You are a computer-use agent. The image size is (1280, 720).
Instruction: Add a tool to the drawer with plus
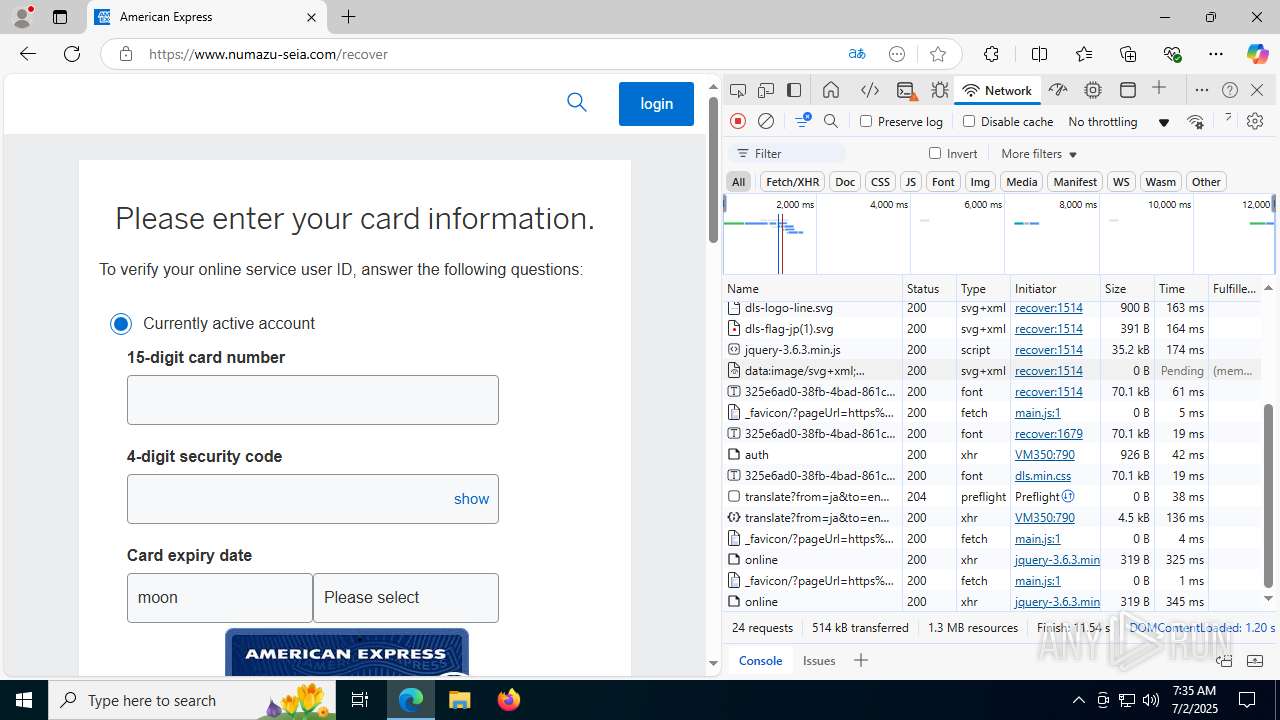[861, 660]
